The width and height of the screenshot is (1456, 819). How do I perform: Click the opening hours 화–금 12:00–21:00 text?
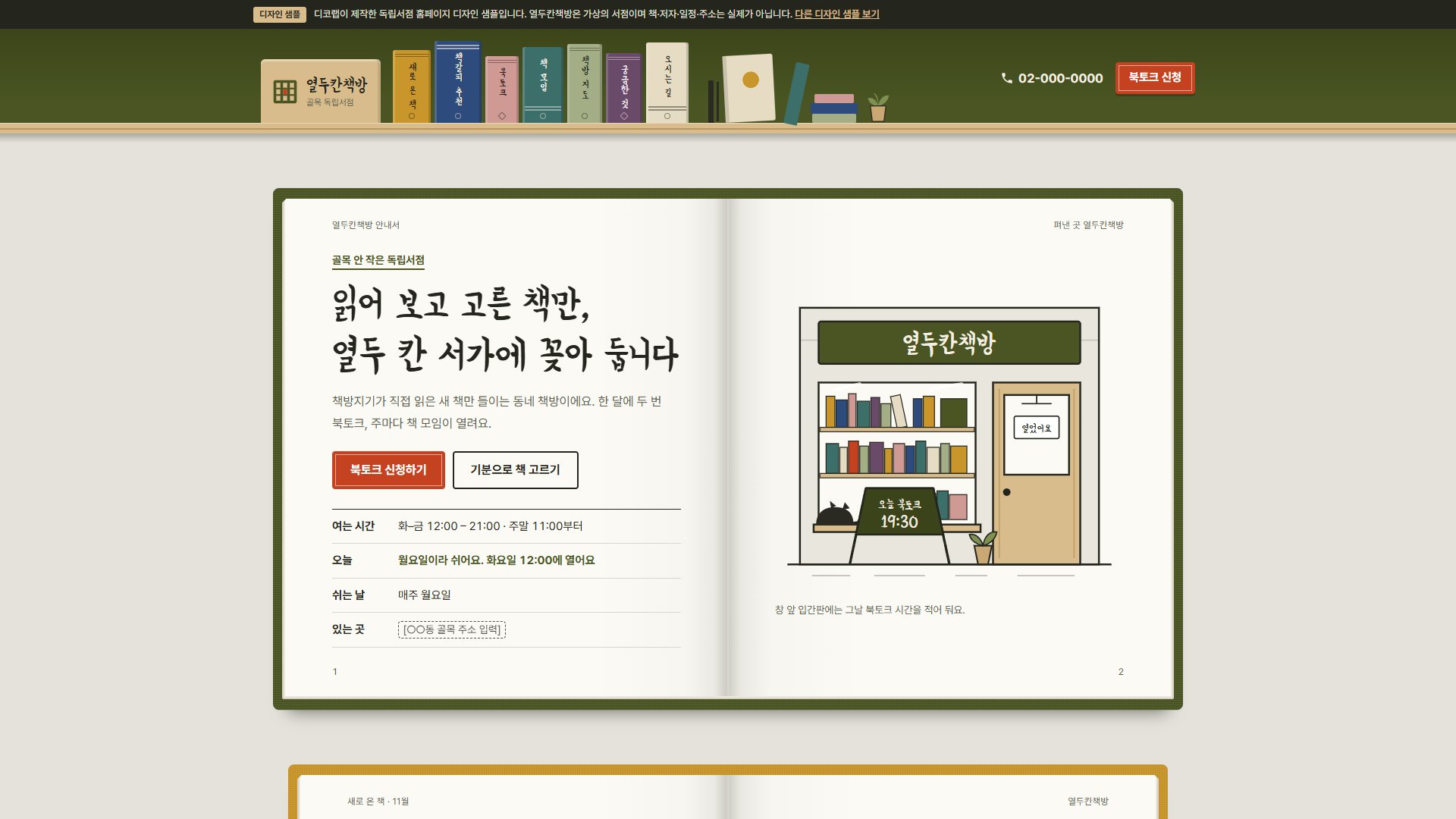[x=490, y=526]
